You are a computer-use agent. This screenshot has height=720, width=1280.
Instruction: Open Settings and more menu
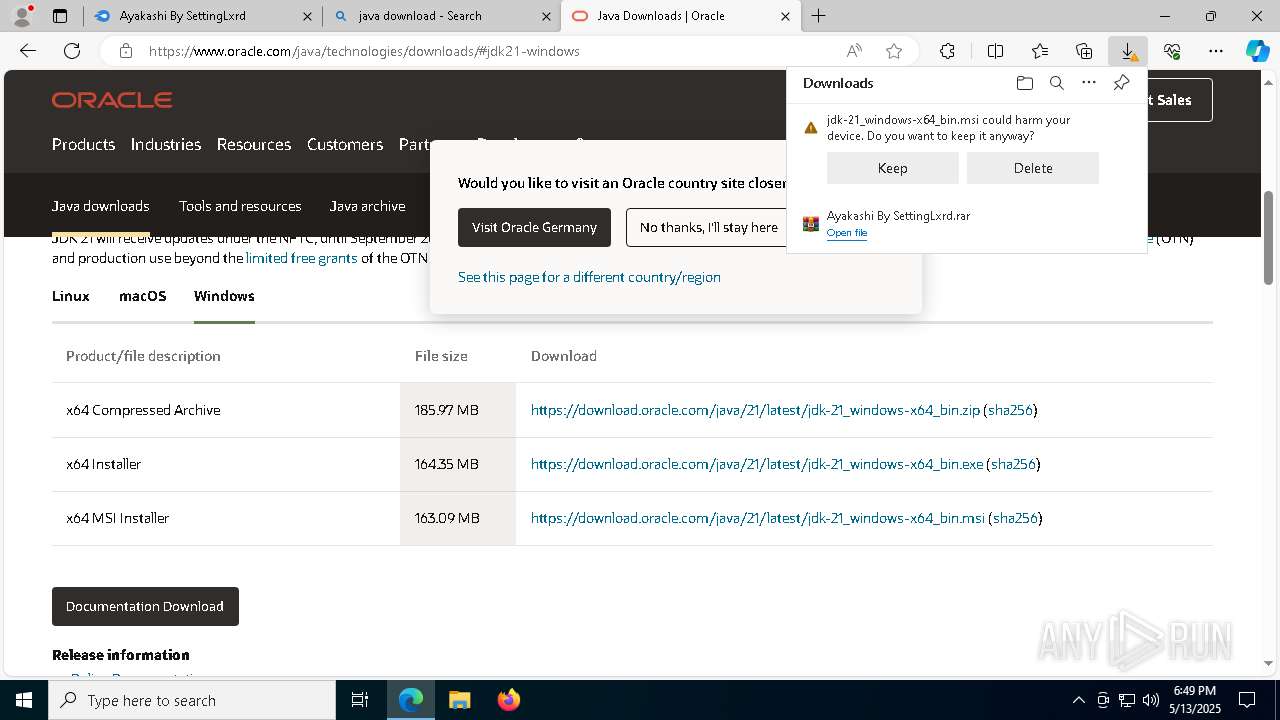(1216, 51)
